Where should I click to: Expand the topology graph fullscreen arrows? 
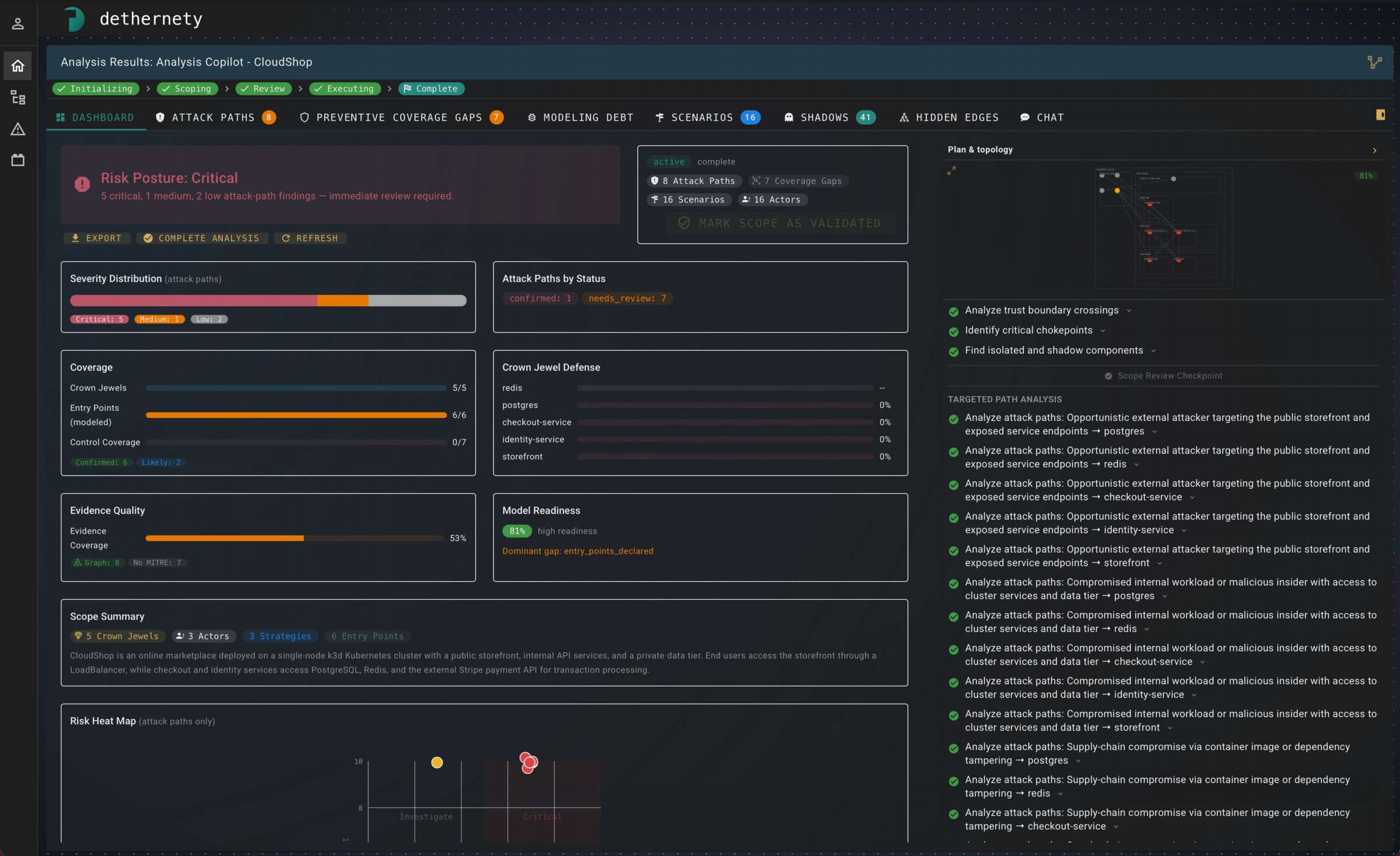[951, 171]
